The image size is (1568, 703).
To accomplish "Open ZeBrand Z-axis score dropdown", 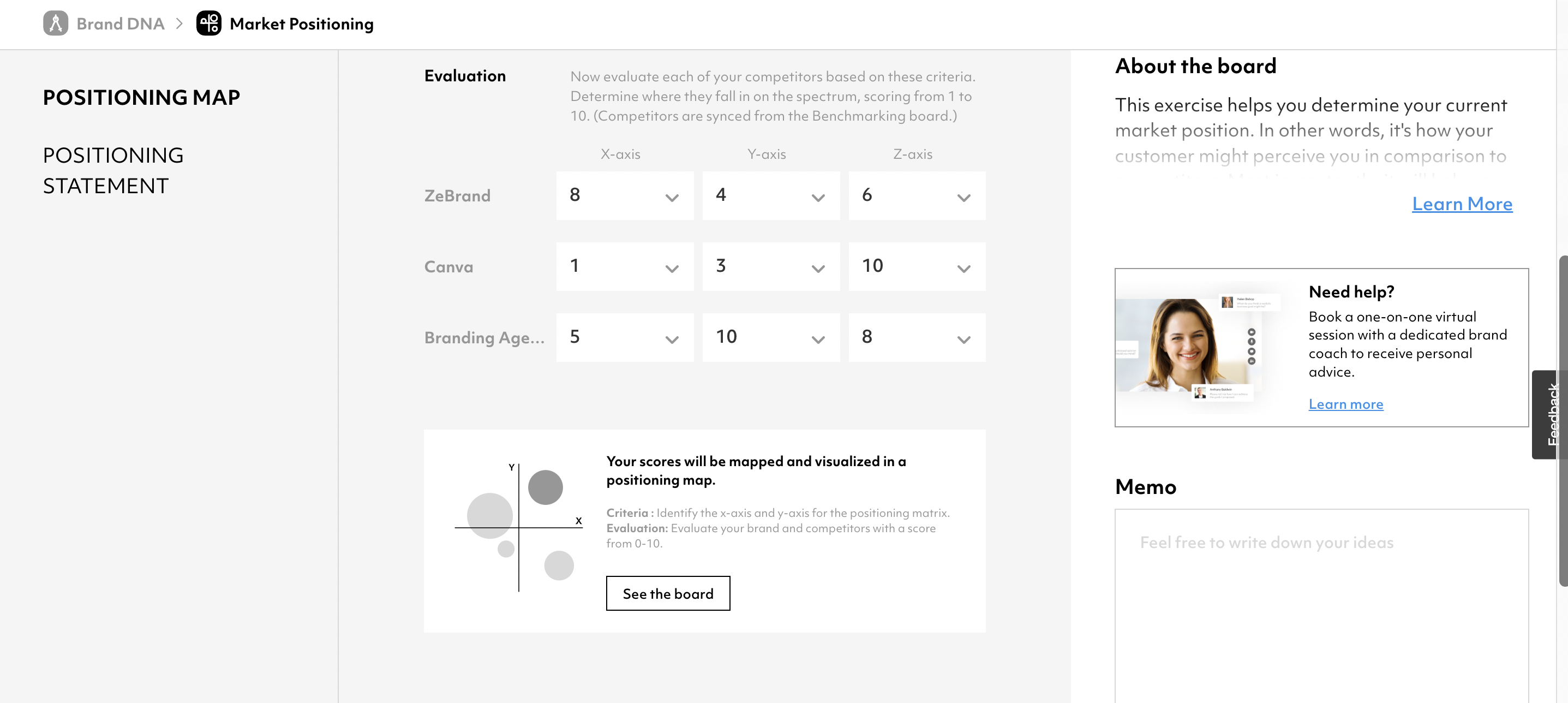I will pos(917,195).
